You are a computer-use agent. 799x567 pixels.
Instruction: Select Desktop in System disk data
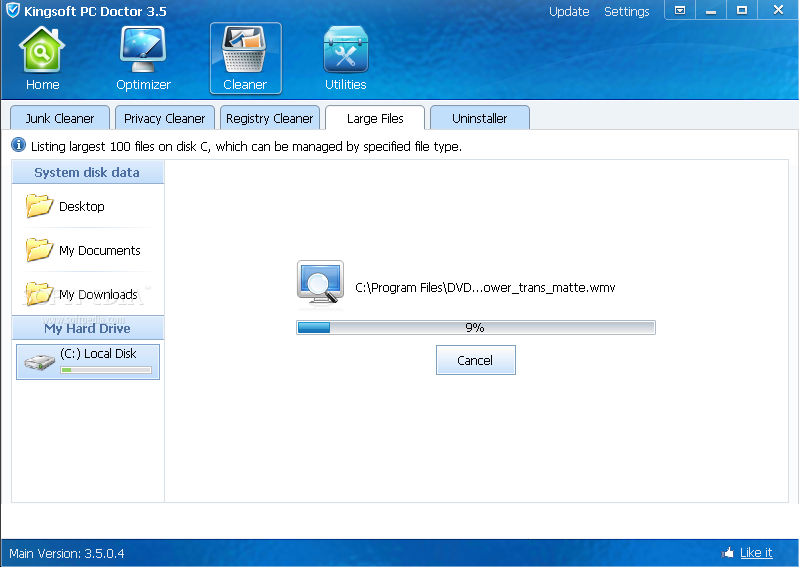click(x=88, y=206)
